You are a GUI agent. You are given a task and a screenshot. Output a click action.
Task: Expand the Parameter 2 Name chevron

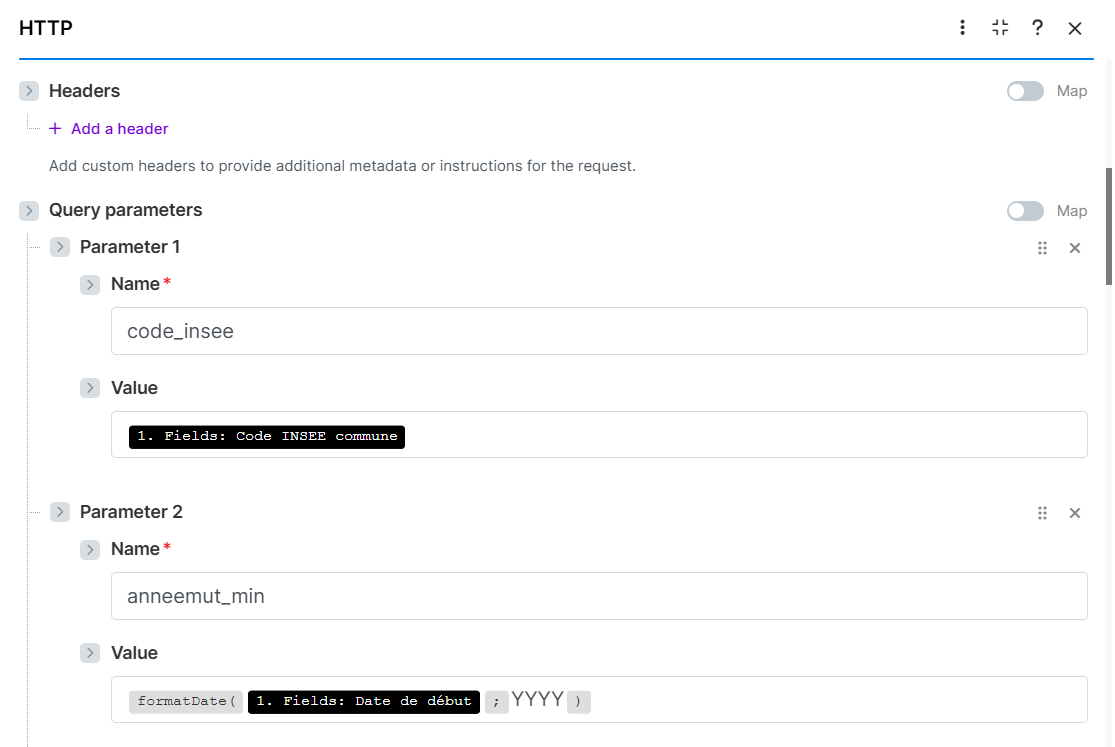click(90, 550)
